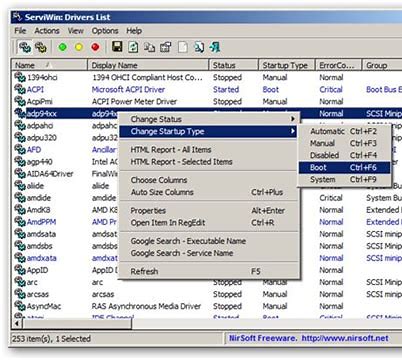
Task: Click the blue document toolbar icon next to exit
Action: tap(199, 47)
